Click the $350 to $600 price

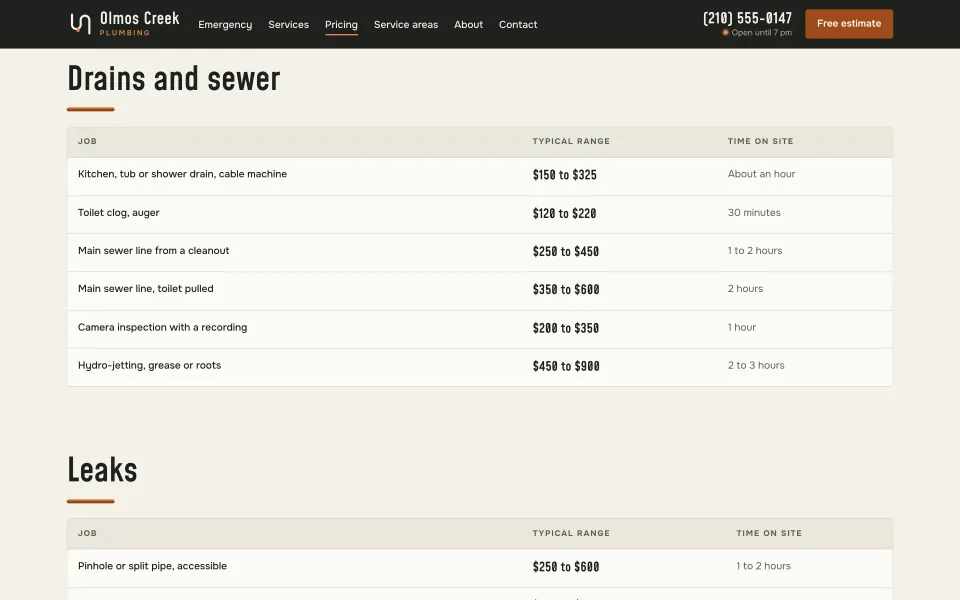pos(566,290)
